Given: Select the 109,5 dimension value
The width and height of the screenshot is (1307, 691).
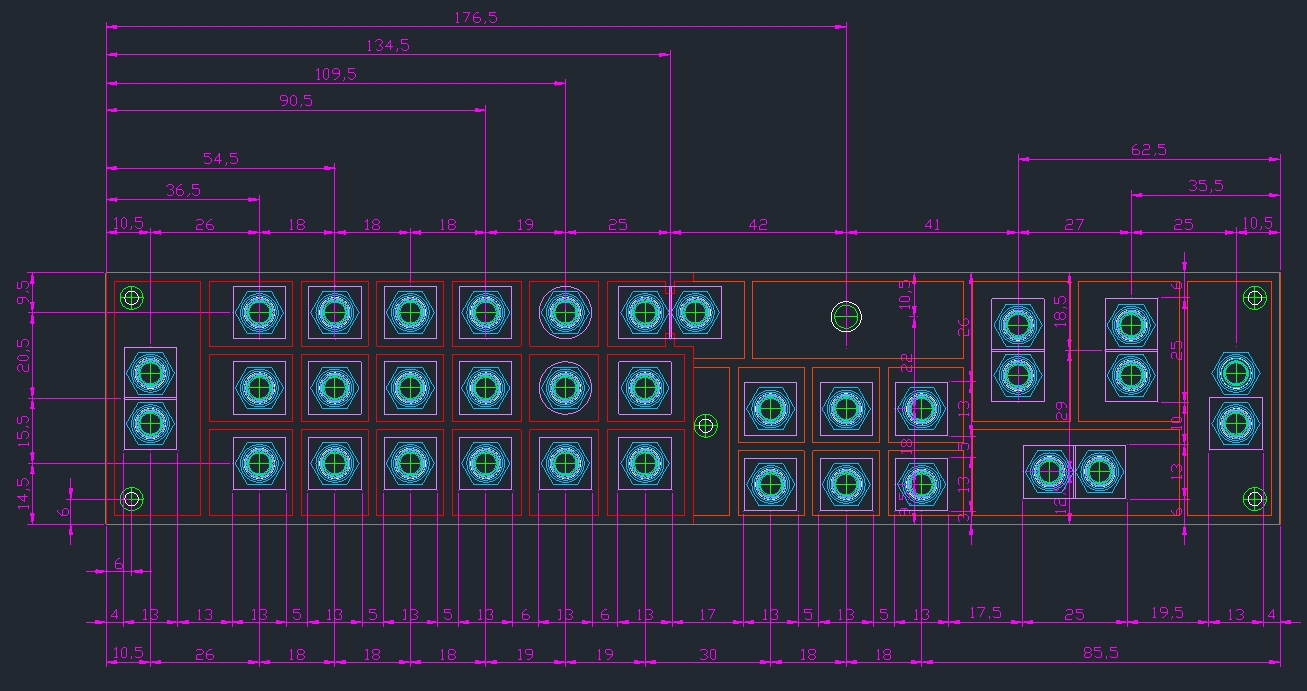Looking at the screenshot, I should (335, 74).
